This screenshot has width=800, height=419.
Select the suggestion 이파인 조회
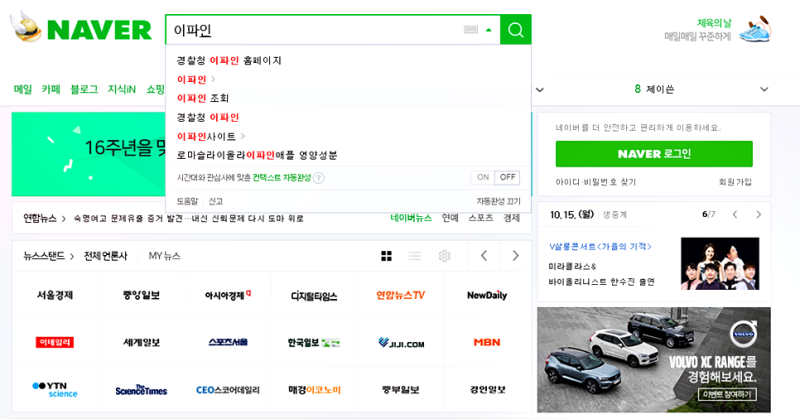point(203,98)
